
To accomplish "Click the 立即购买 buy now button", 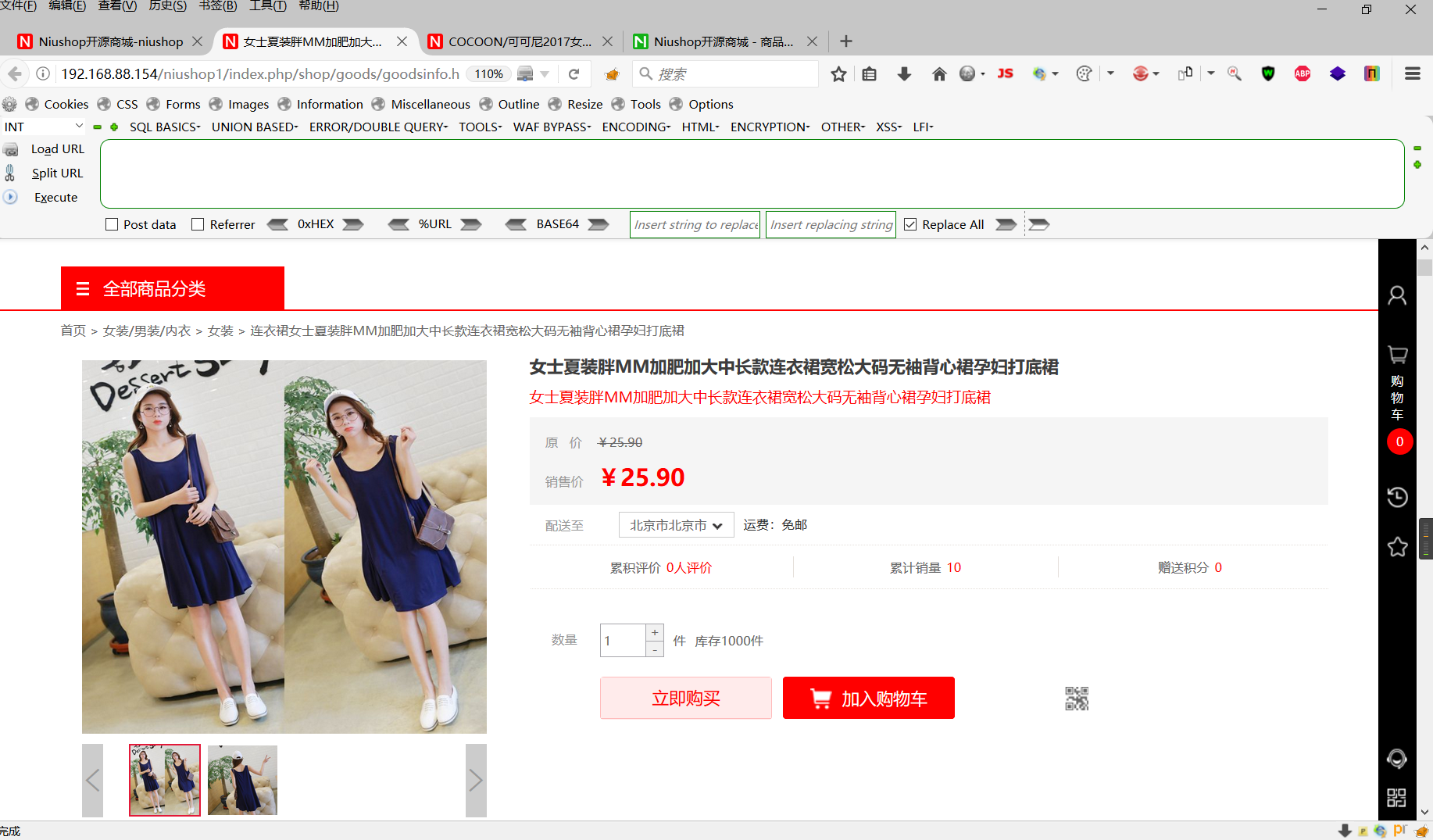I will [685, 698].
